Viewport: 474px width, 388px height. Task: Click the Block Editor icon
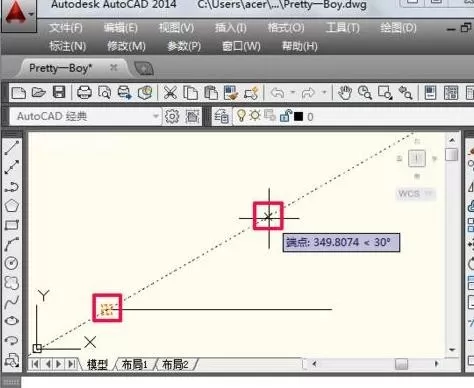point(251,93)
